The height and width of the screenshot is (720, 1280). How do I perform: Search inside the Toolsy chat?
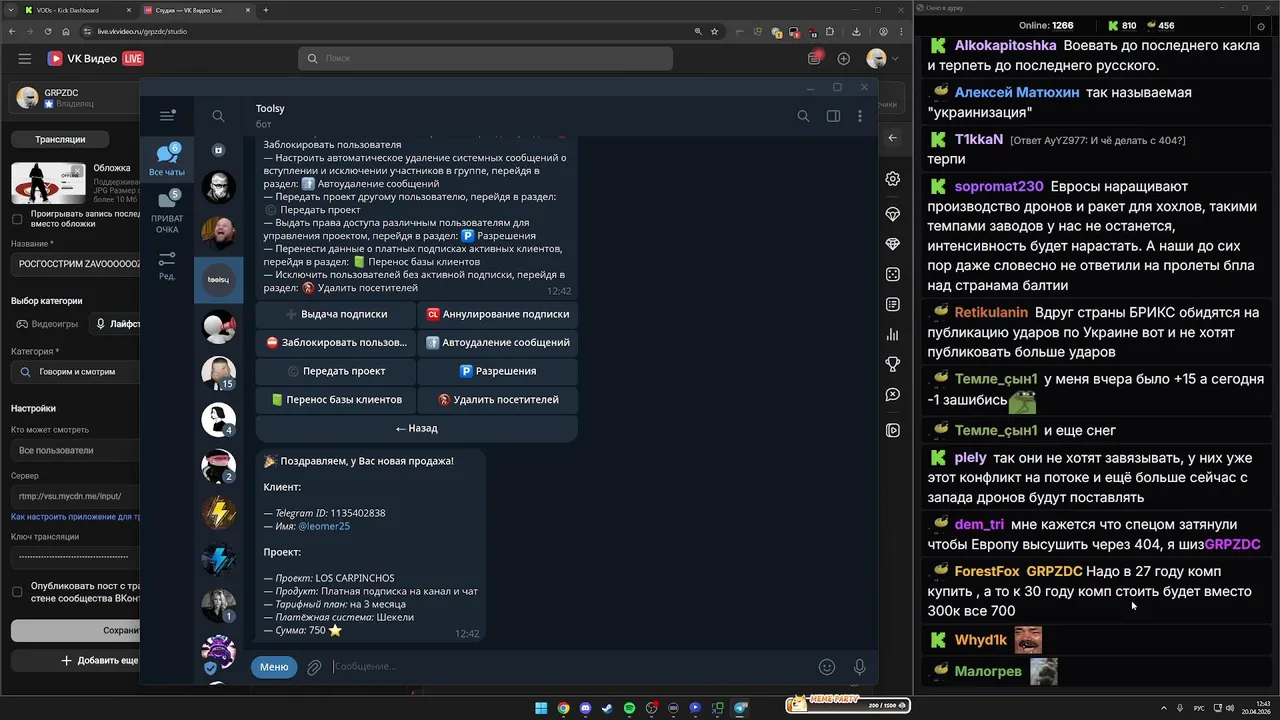click(803, 116)
